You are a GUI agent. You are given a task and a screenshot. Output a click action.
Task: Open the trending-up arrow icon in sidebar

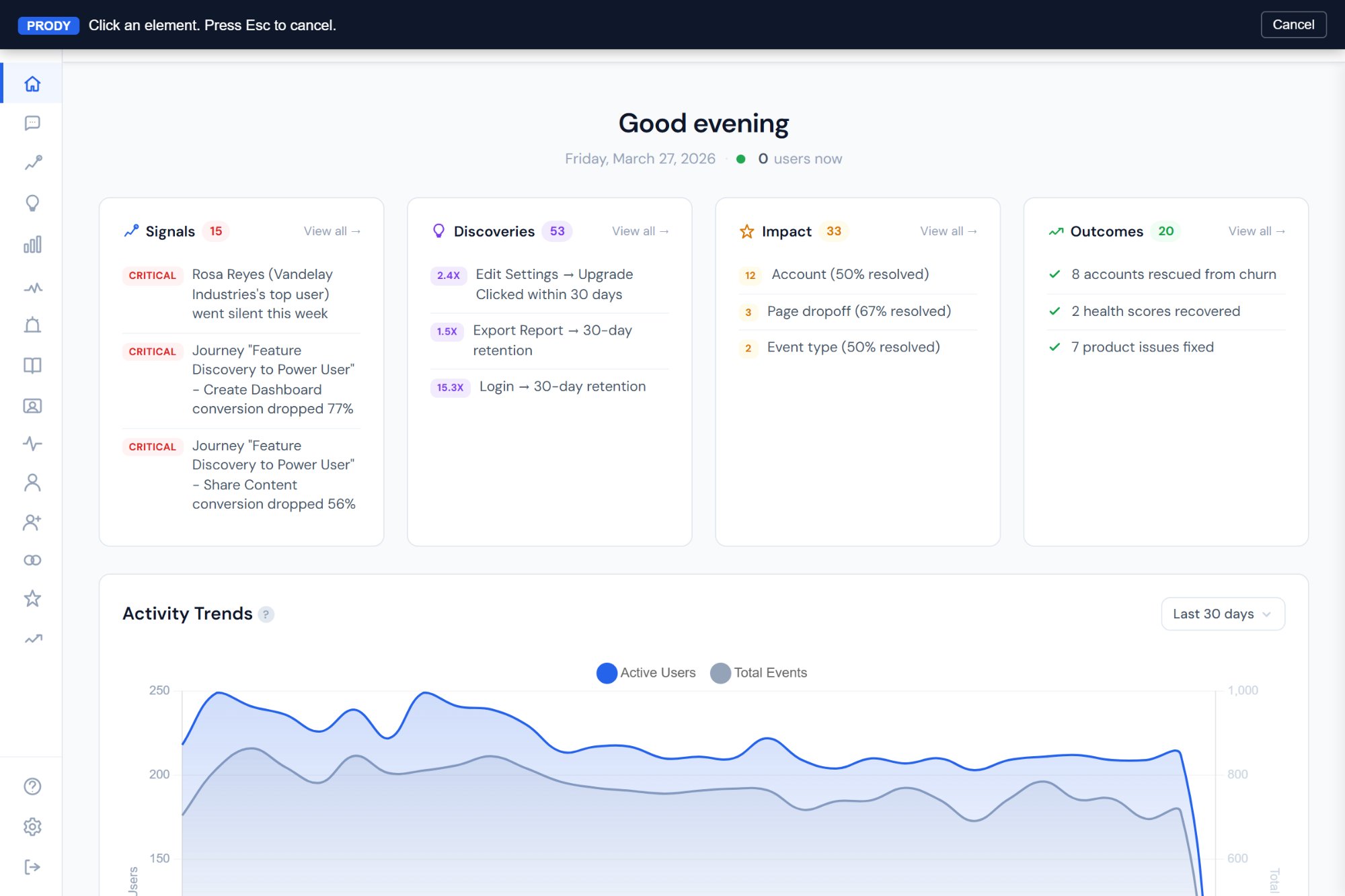[x=32, y=639]
